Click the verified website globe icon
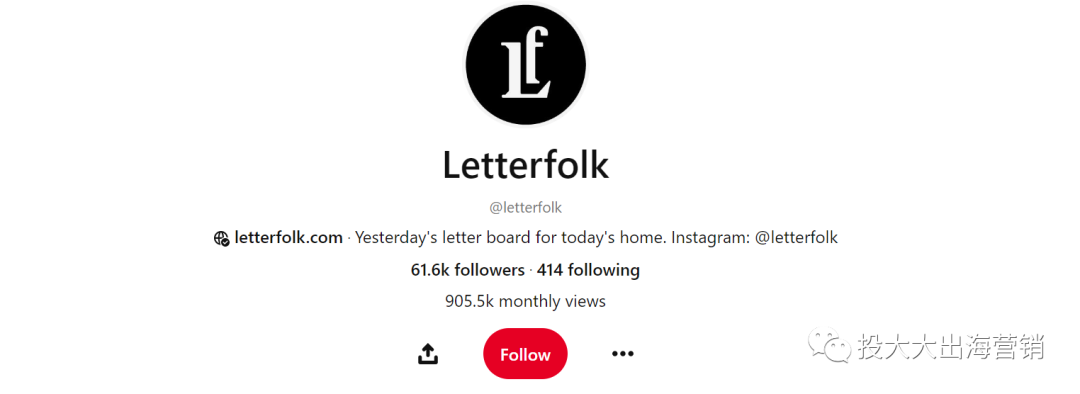The height and width of the screenshot is (394, 1080). tap(222, 238)
